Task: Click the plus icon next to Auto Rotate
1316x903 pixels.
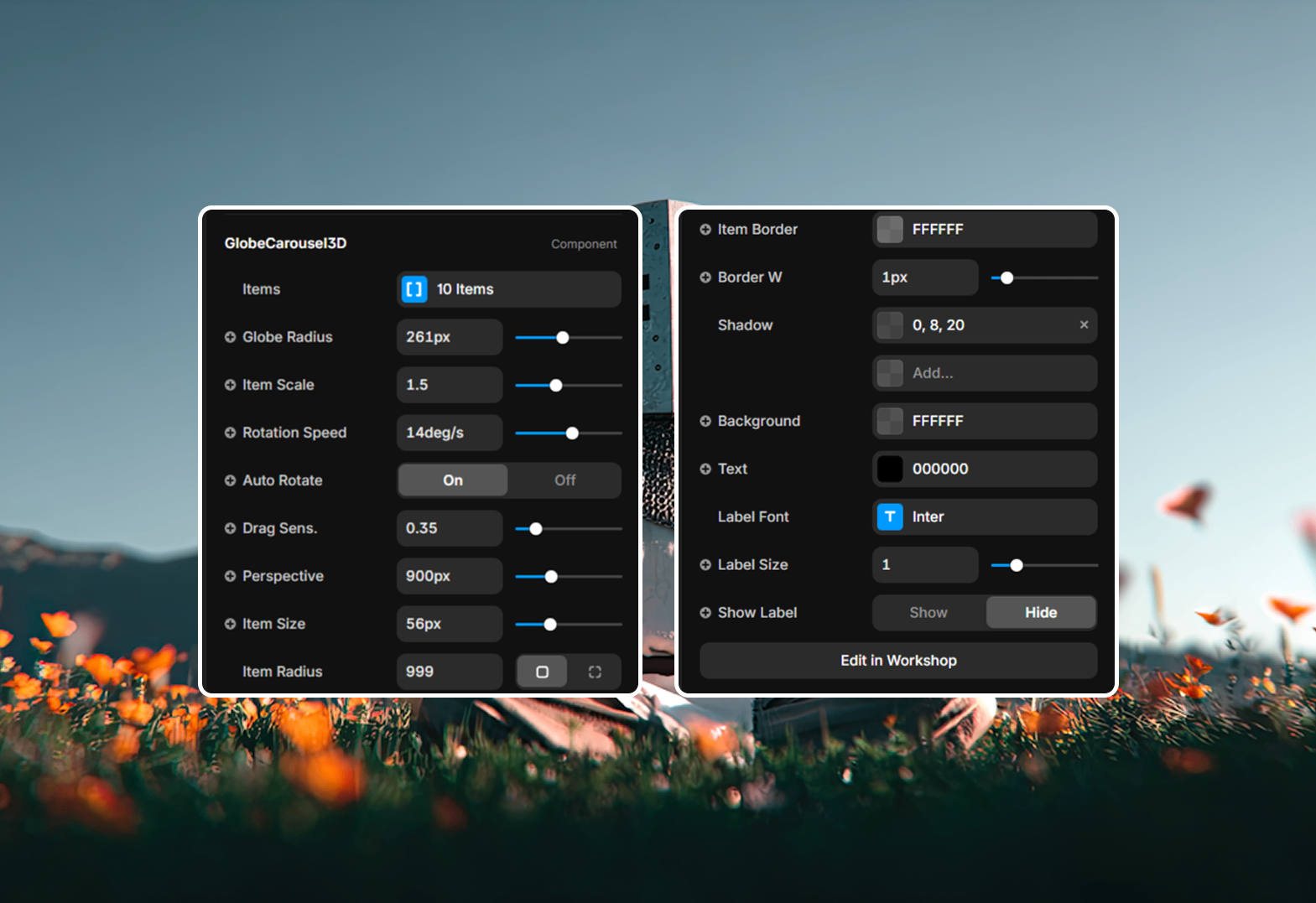Action: [x=230, y=480]
